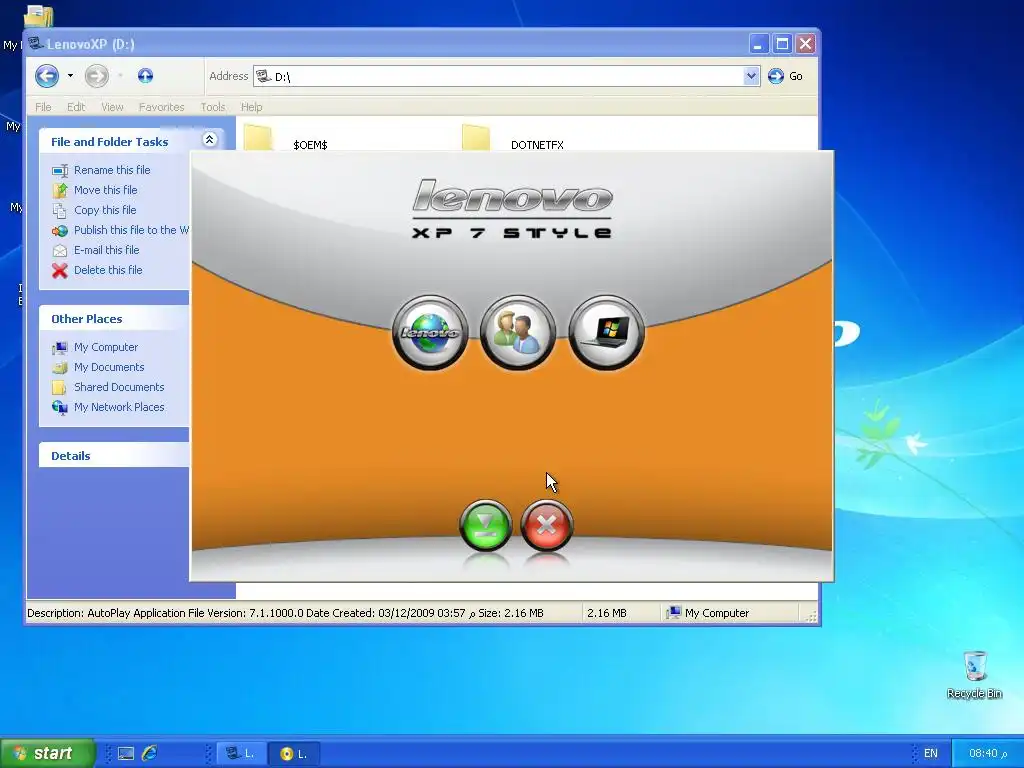The image size is (1024, 768).
Task: Open the File menu
Action: (43, 107)
